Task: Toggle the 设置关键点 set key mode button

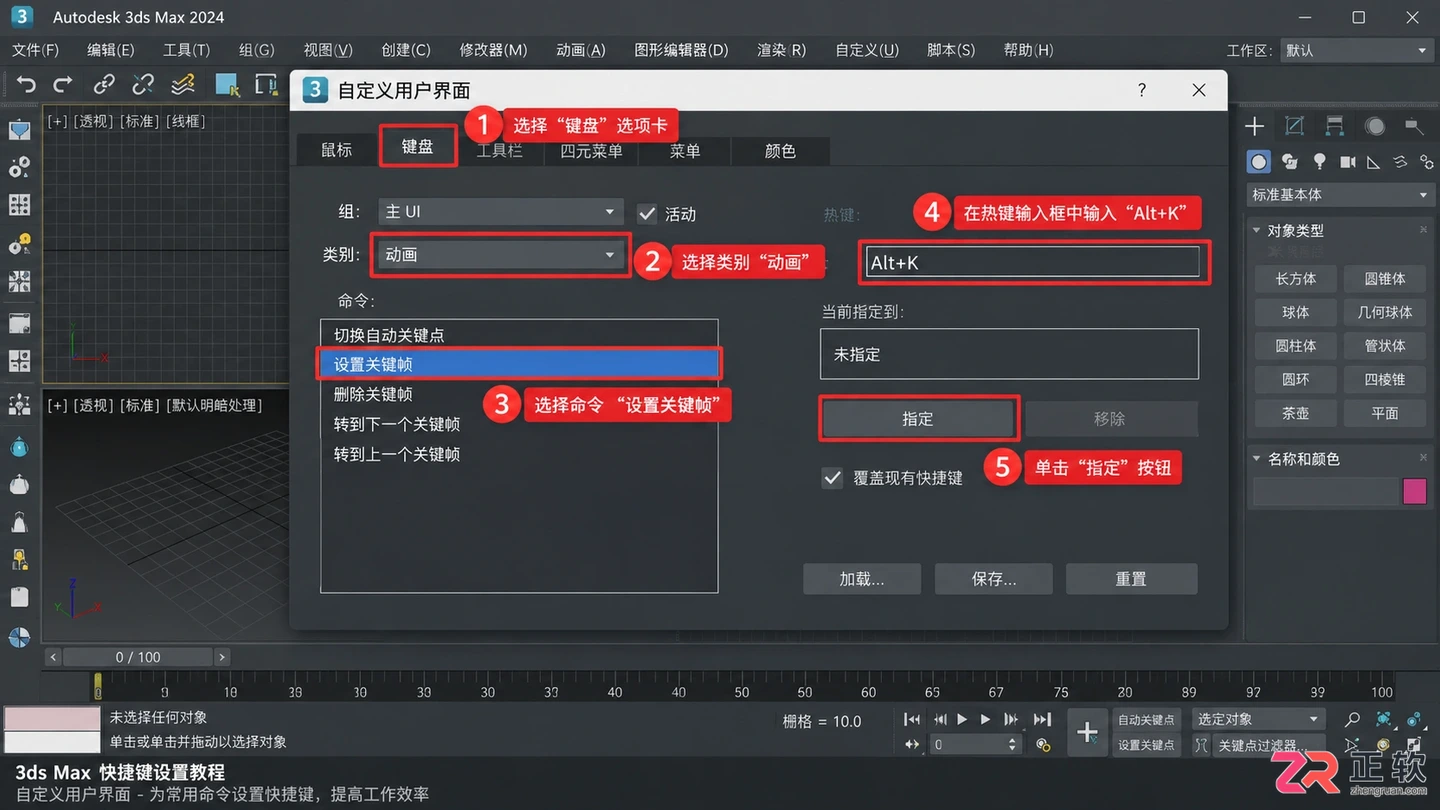Action: (x=1147, y=745)
